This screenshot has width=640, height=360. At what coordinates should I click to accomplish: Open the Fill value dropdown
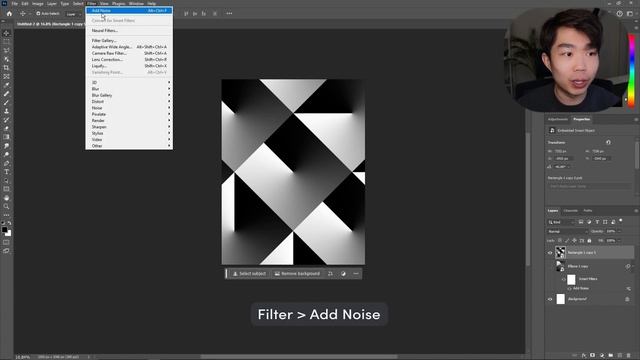click(619, 241)
